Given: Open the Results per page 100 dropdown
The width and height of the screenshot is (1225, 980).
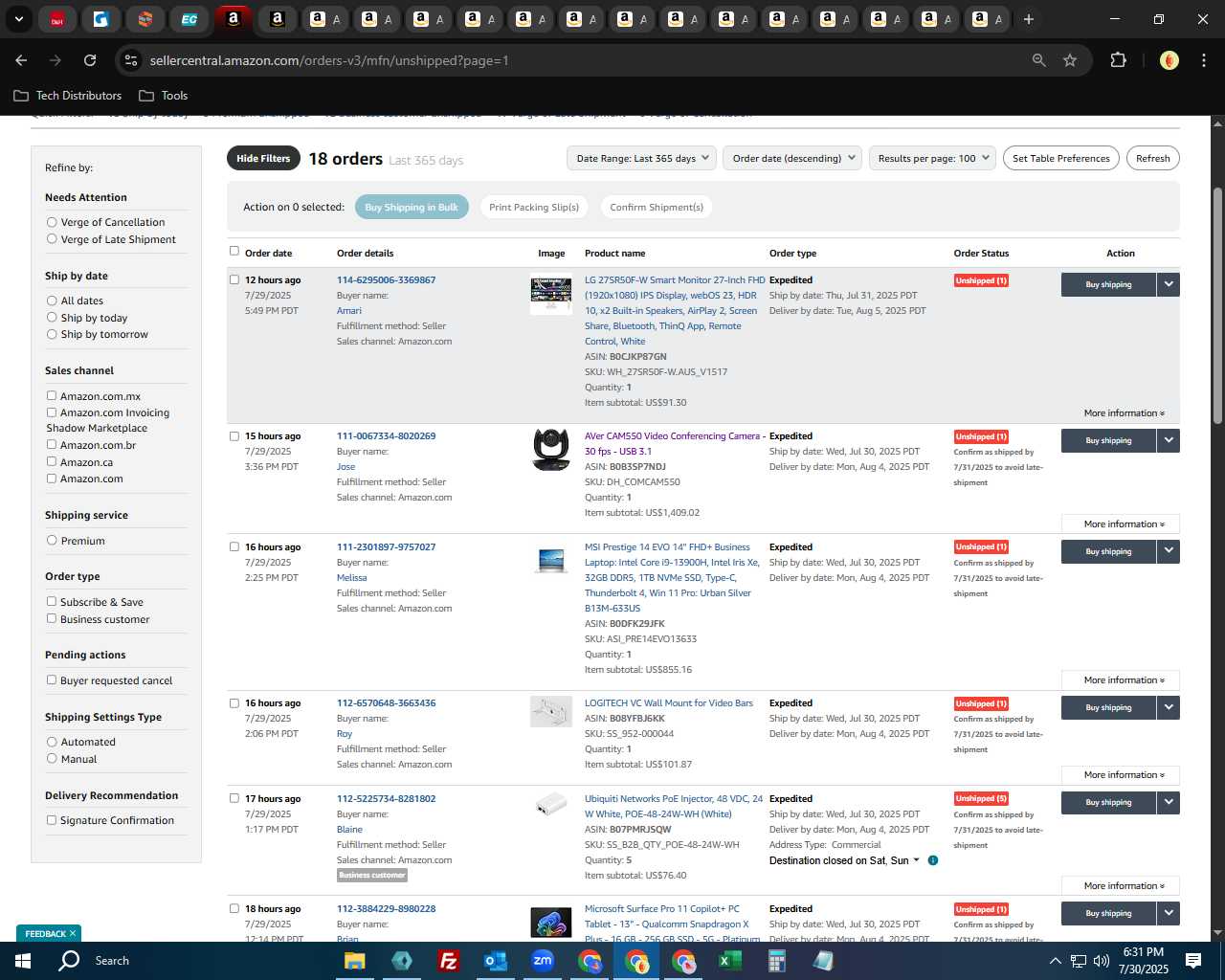Looking at the screenshot, I should [x=933, y=158].
